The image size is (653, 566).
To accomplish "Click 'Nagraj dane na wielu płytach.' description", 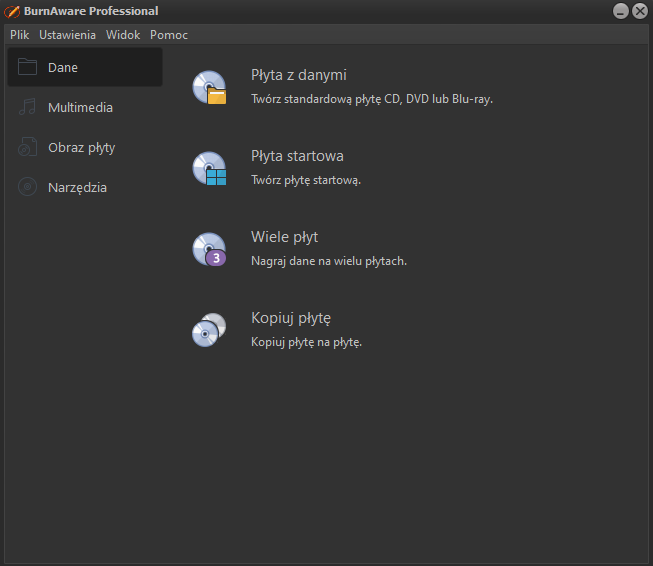I will [x=329, y=261].
